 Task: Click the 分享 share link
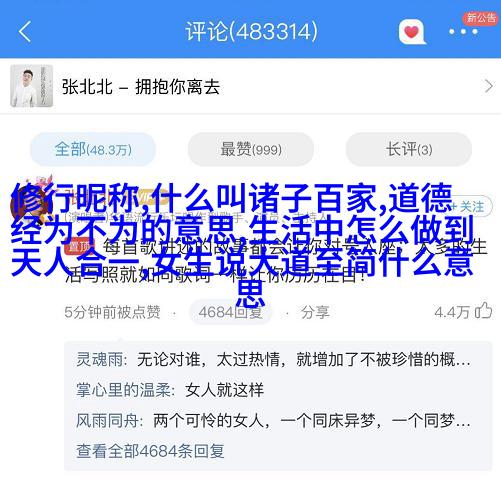[315, 312]
